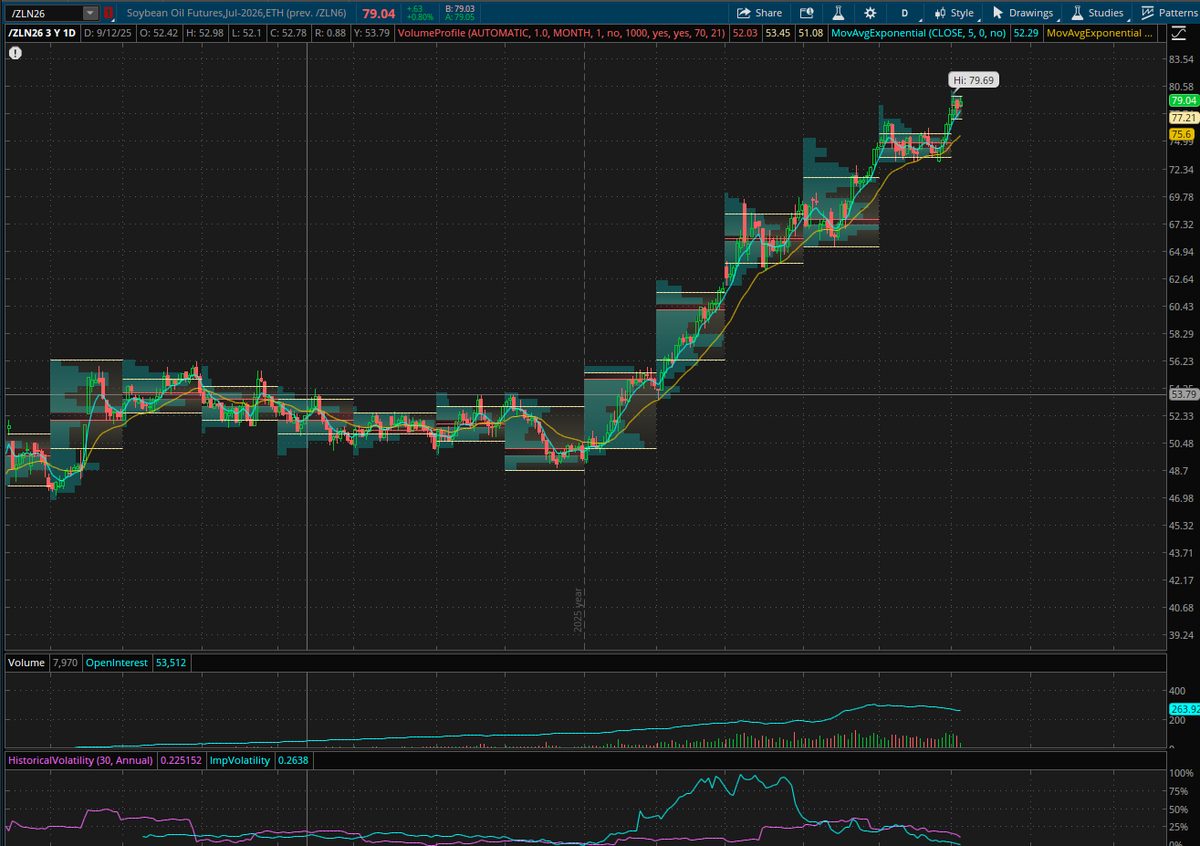Click the yellow MovAvgExponential study label

tap(1099, 33)
